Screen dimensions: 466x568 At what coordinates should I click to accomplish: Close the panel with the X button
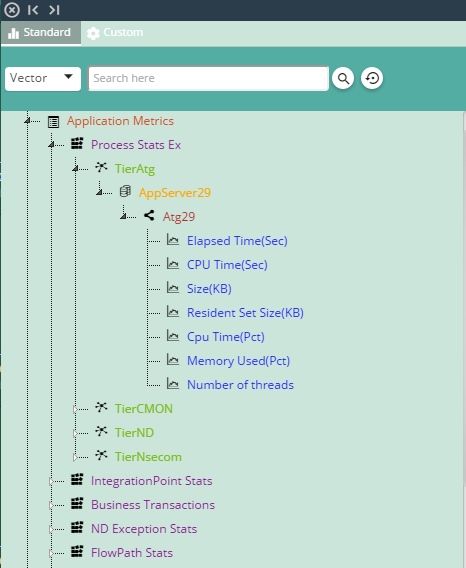click(12, 10)
